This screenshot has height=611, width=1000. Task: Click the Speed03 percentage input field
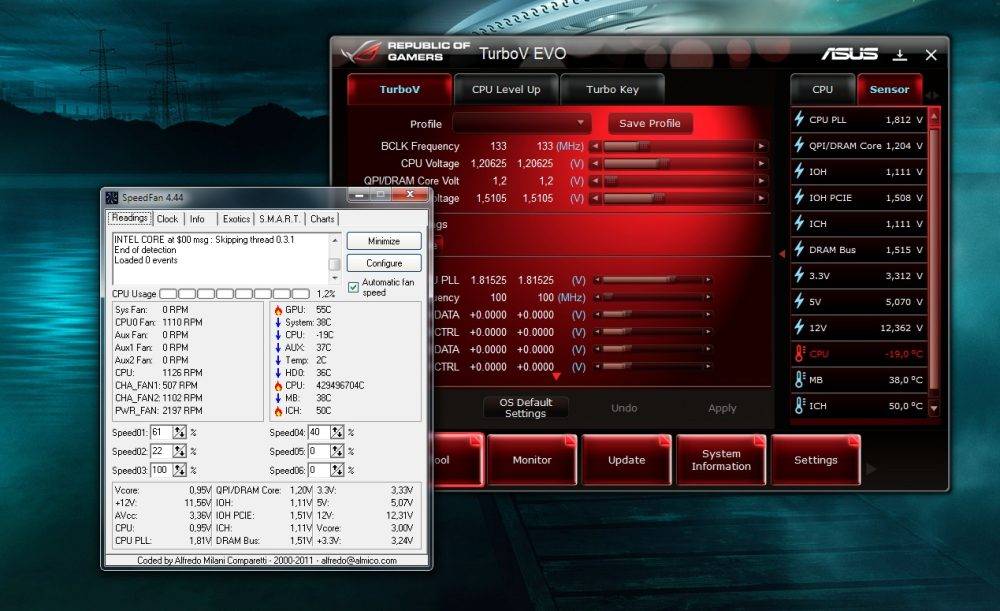click(161, 470)
